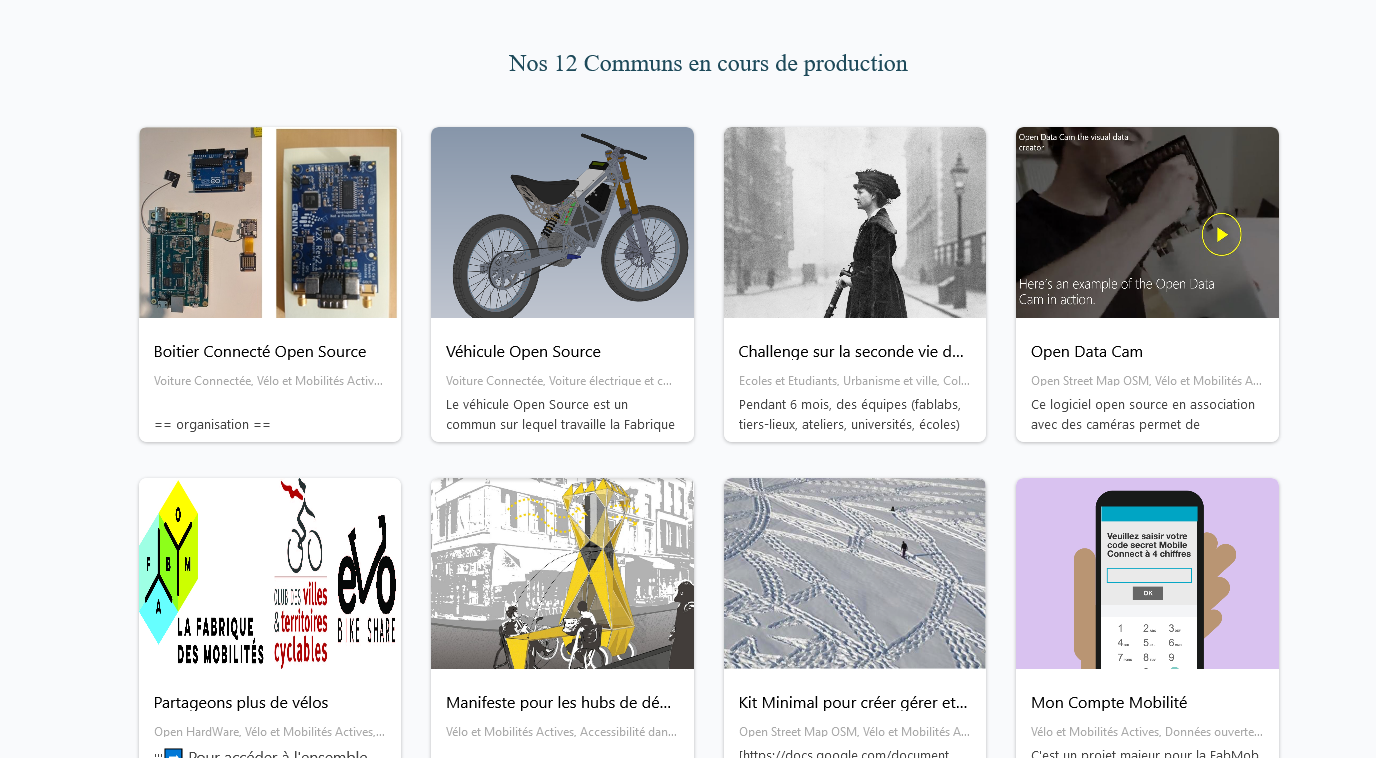The height and width of the screenshot is (758, 1376).
Task: Open the snow tracks Kit Minimal image
Action: pyautogui.click(x=855, y=573)
